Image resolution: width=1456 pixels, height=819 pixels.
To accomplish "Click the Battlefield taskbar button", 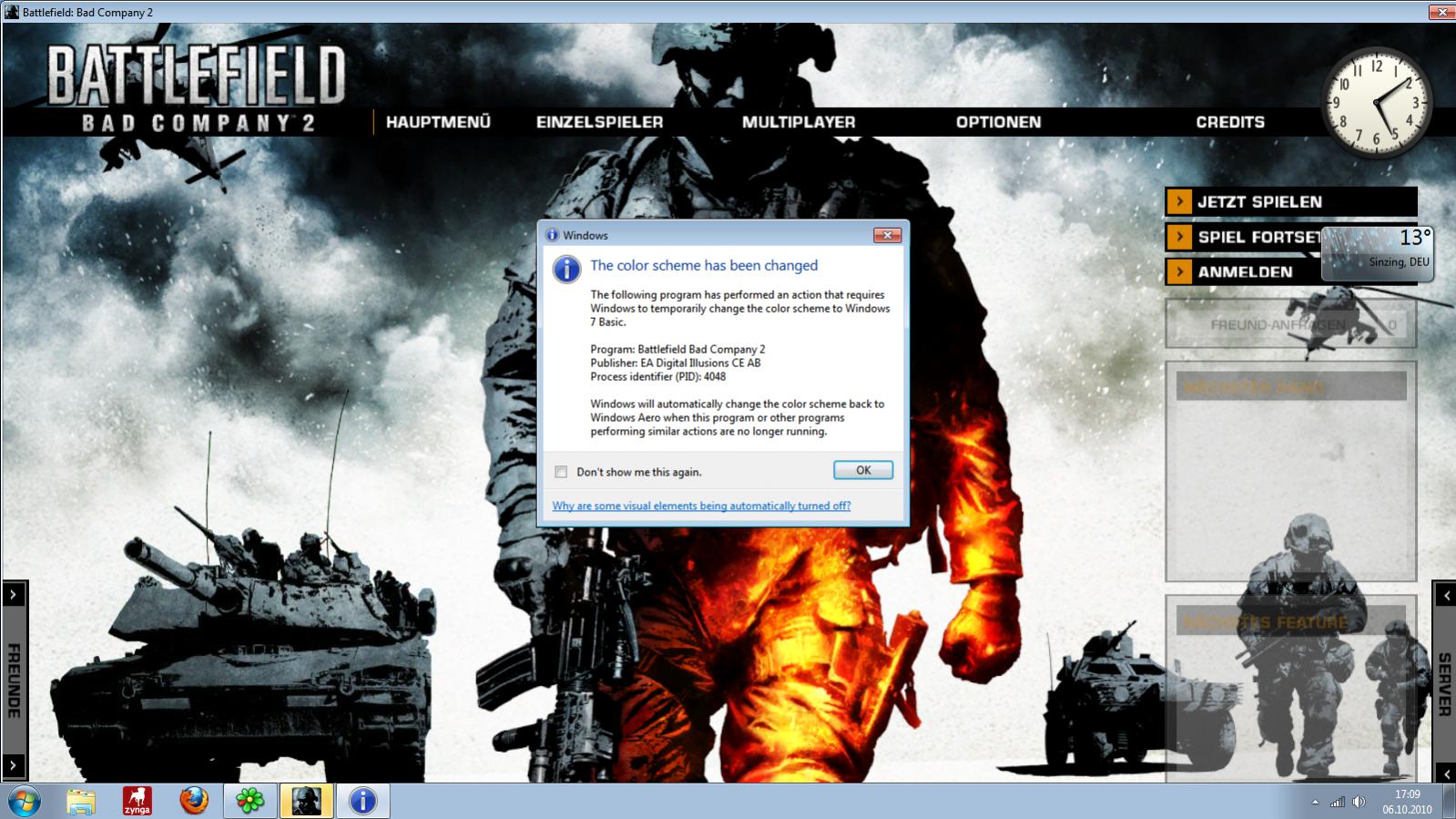I will click(306, 801).
